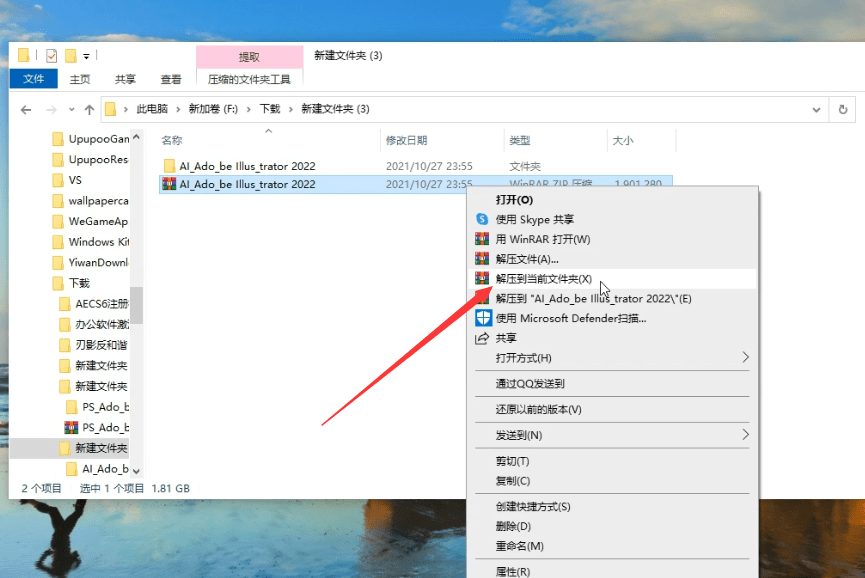865x578 pixels.
Task: Click the refresh button in address bar
Action: [x=843, y=109]
